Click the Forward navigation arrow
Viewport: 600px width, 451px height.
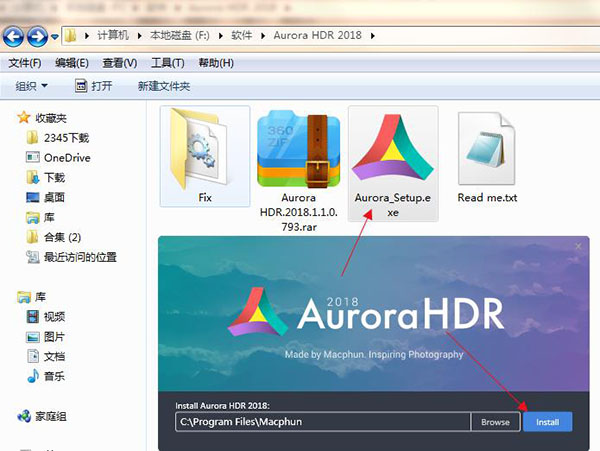(x=38, y=36)
